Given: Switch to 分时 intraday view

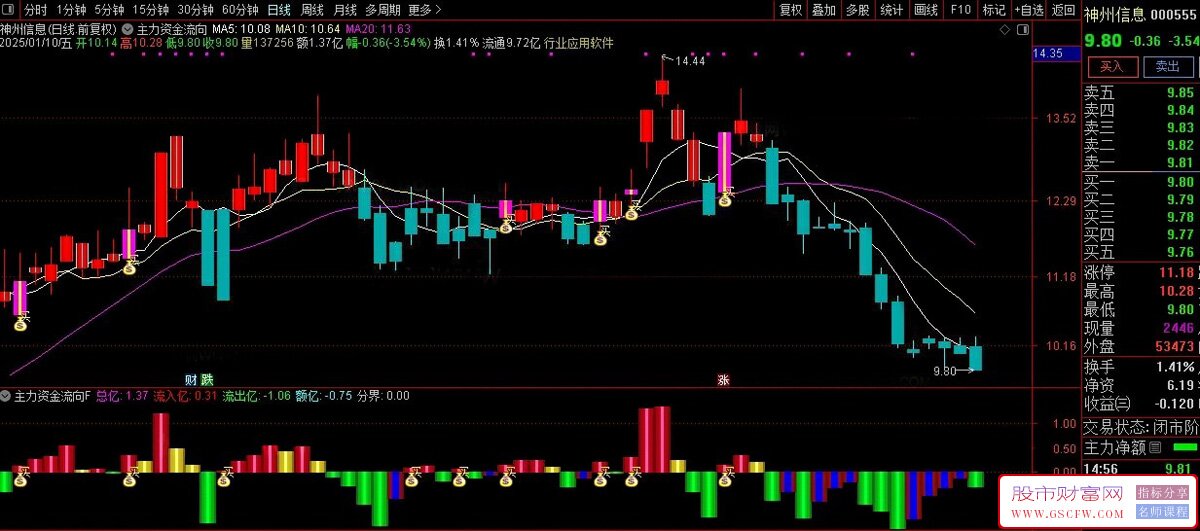Looking at the screenshot, I should (x=36, y=10).
